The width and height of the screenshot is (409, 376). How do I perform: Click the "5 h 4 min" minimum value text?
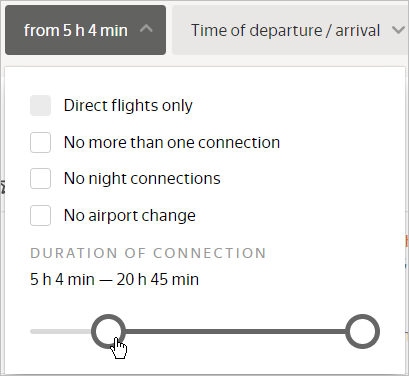62,279
